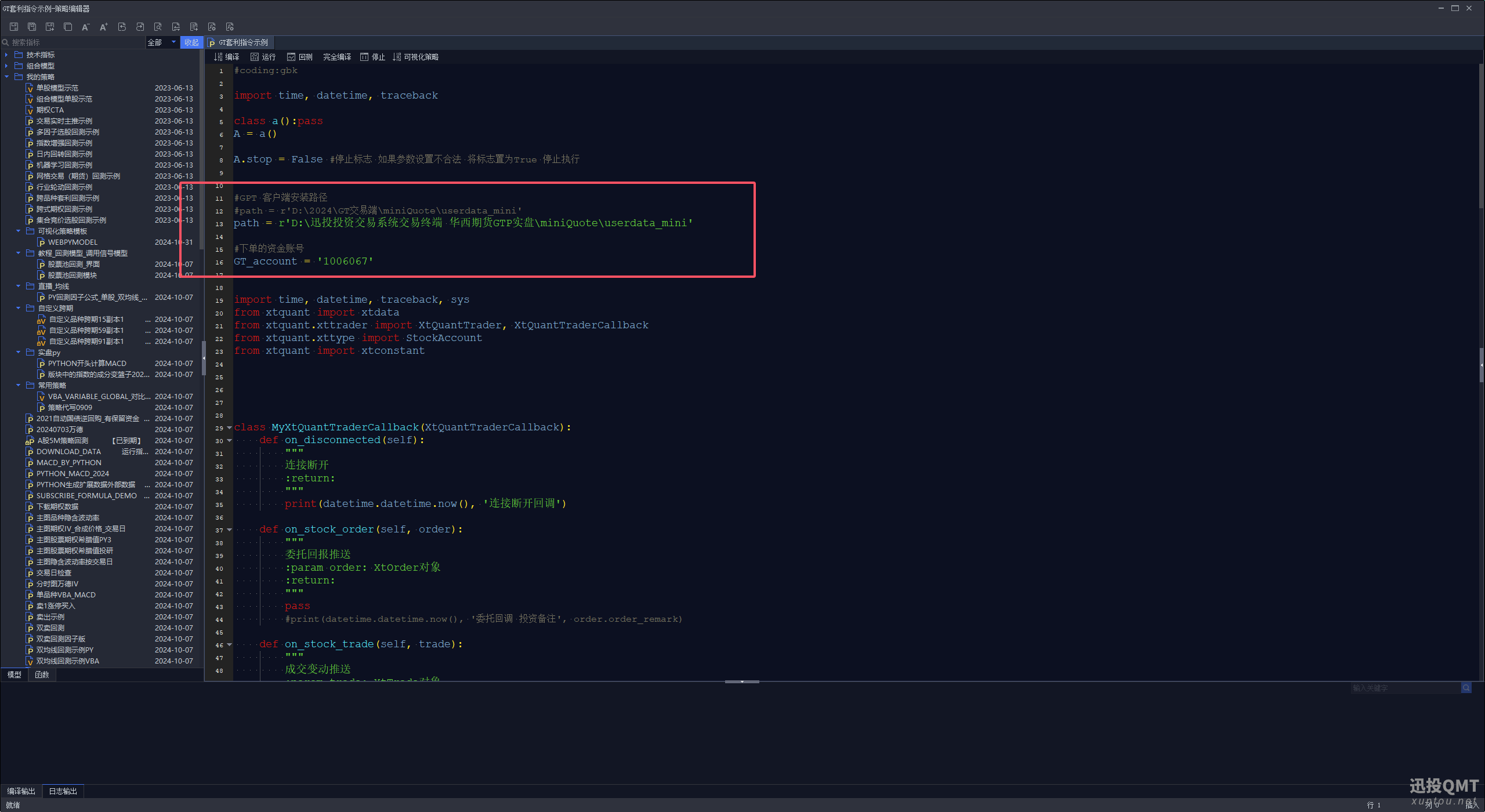This screenshot has height=812, width=1485.
Task: Click the save-as icon with arrow
Action: tap(50, 27)
